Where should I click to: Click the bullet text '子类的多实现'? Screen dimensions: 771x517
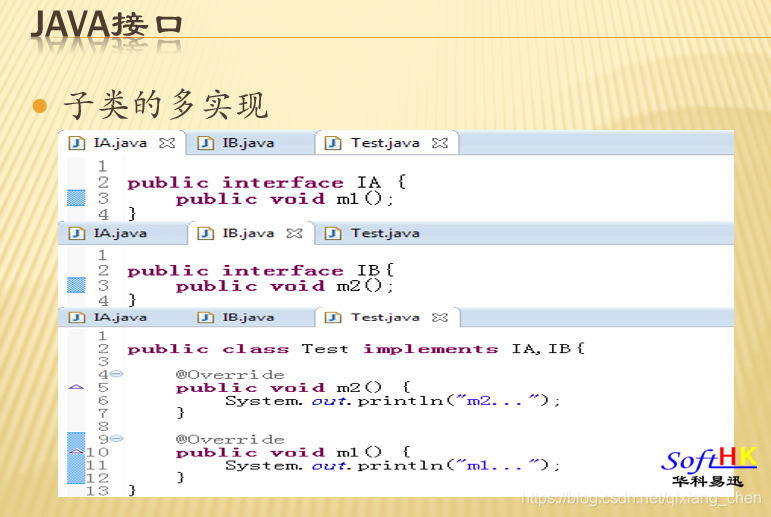point(166,105)
